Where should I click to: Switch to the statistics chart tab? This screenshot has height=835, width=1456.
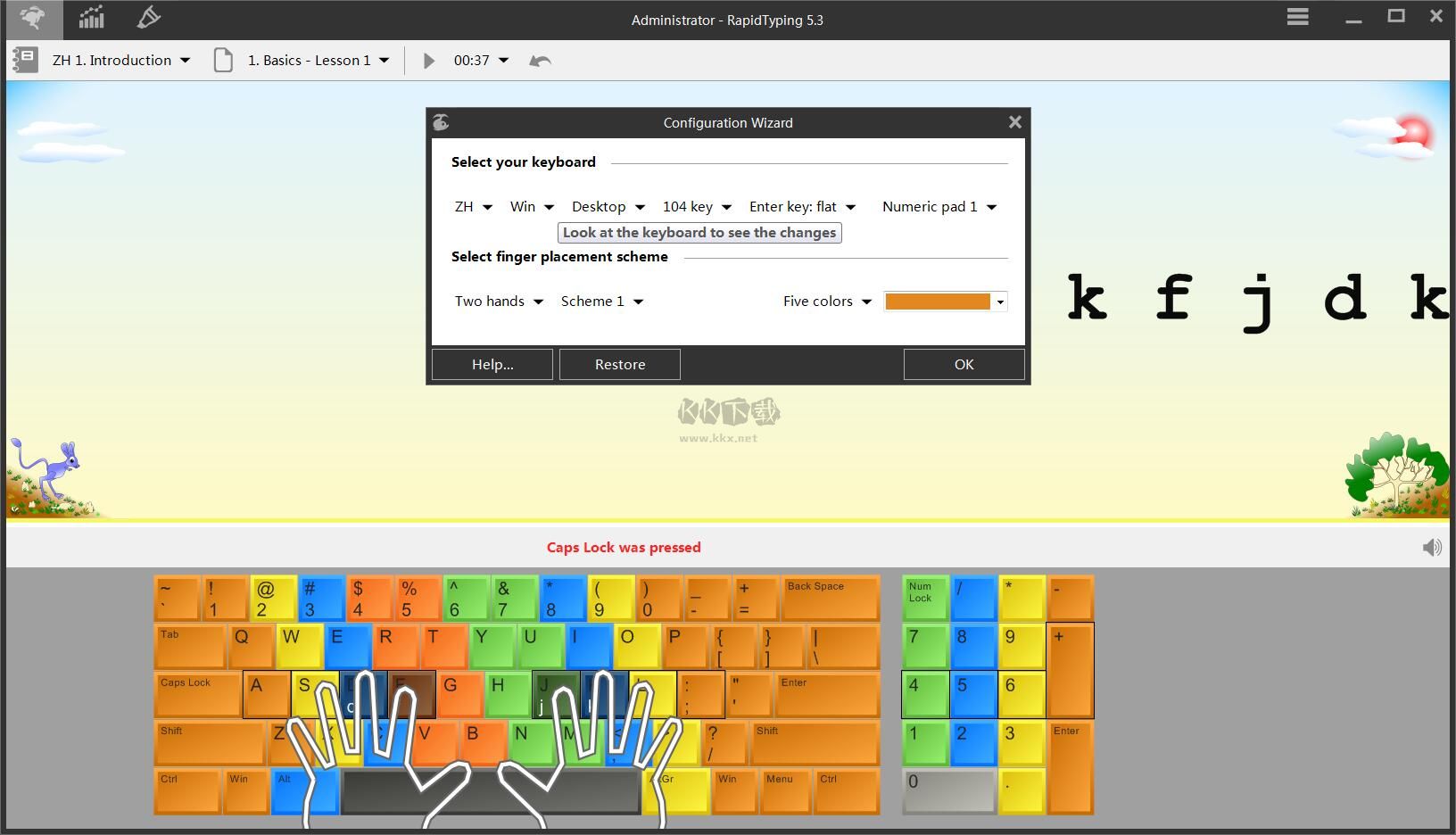pyautogui.click(x=91, y=19)
